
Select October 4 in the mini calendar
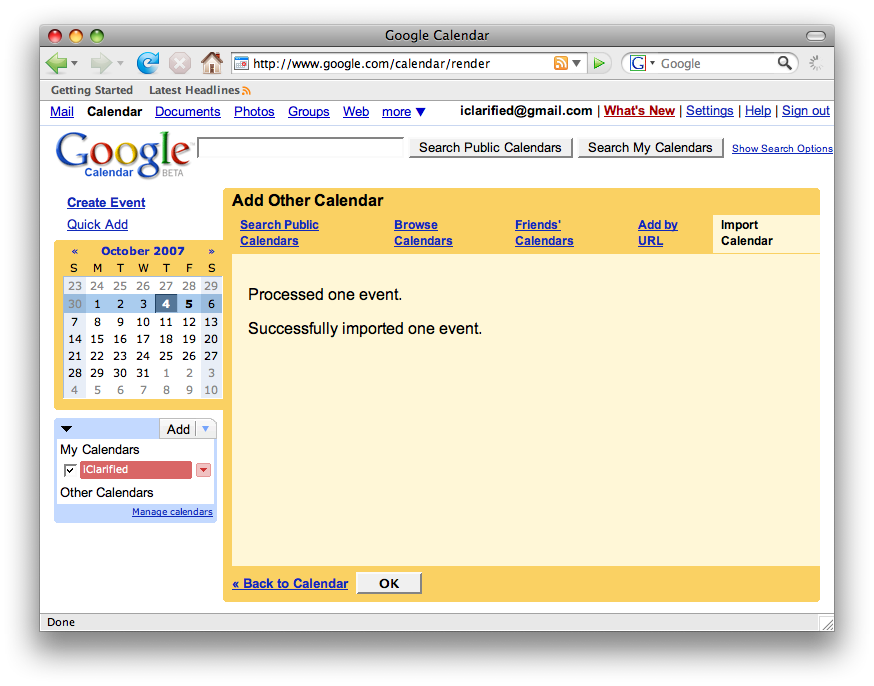click(x=166, y=303)
